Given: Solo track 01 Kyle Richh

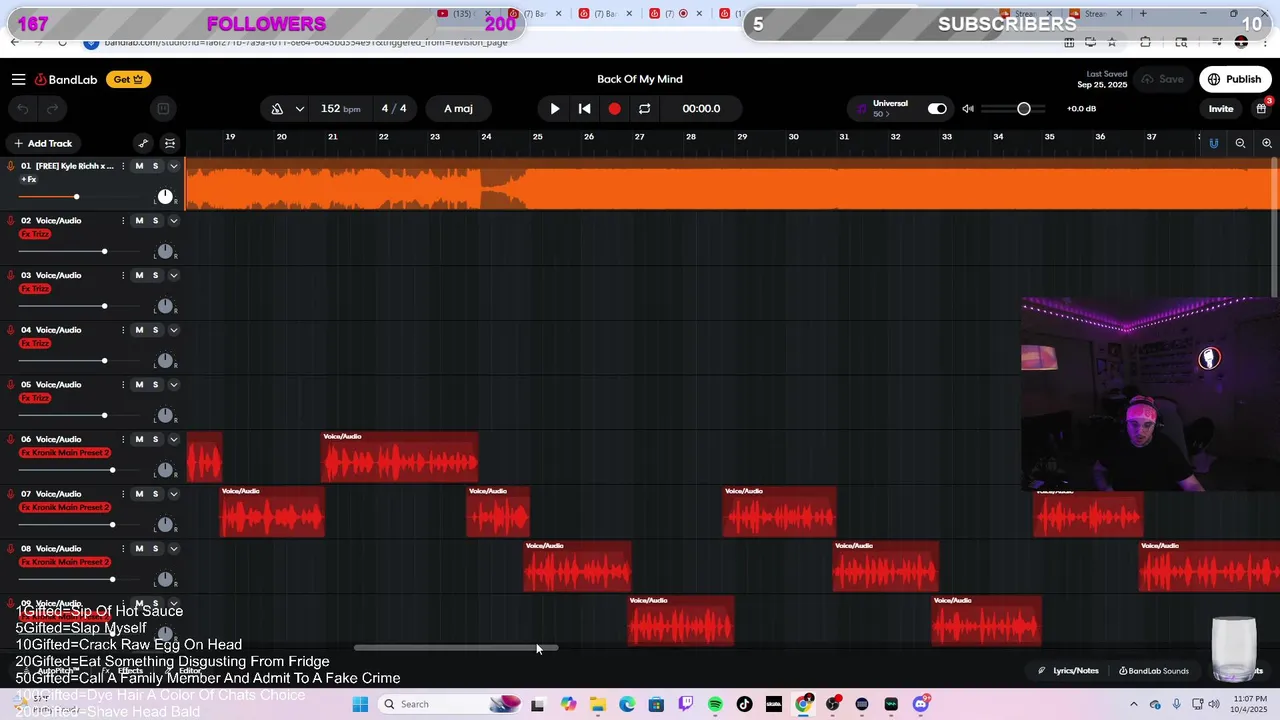Looking at the screenshot, I should 155,166.
